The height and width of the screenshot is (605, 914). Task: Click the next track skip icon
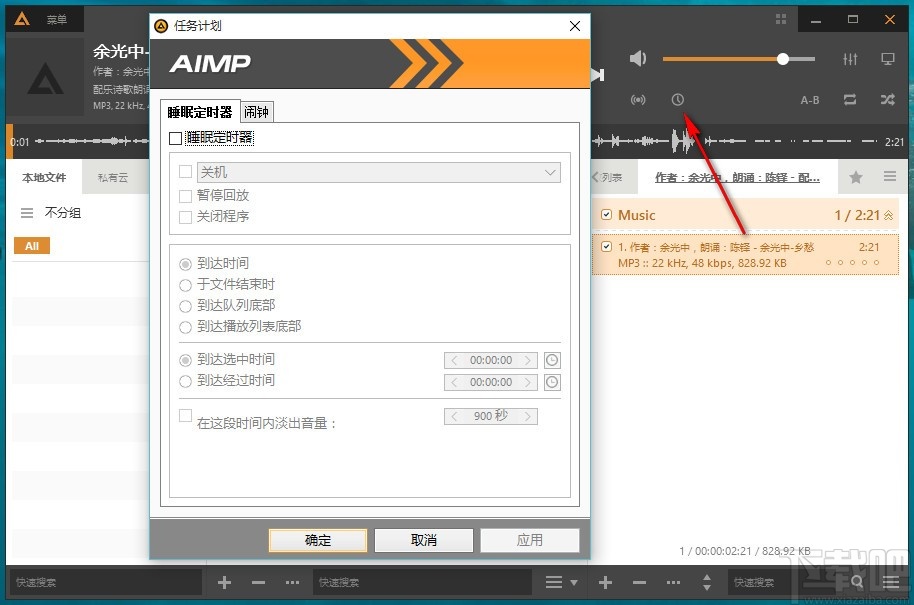596,73
